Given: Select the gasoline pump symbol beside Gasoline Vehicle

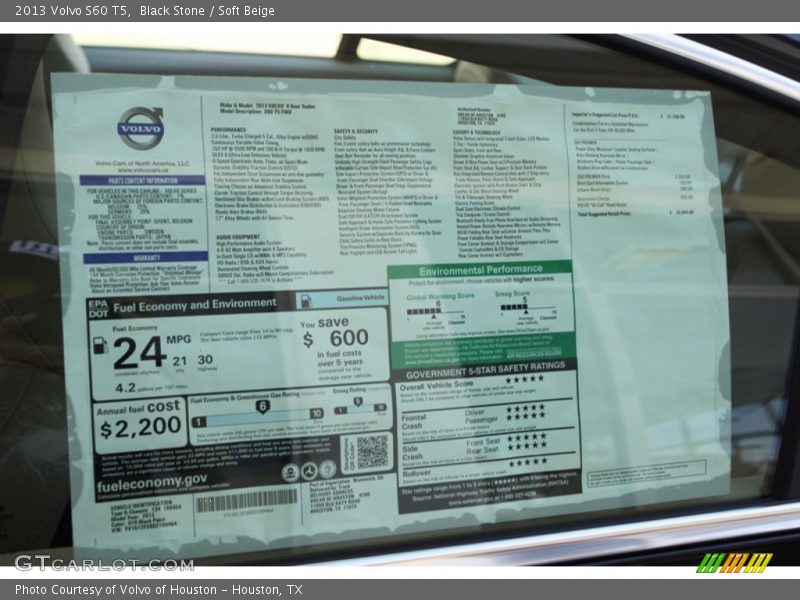Looking at the screenshot, I should coord(307,300).
